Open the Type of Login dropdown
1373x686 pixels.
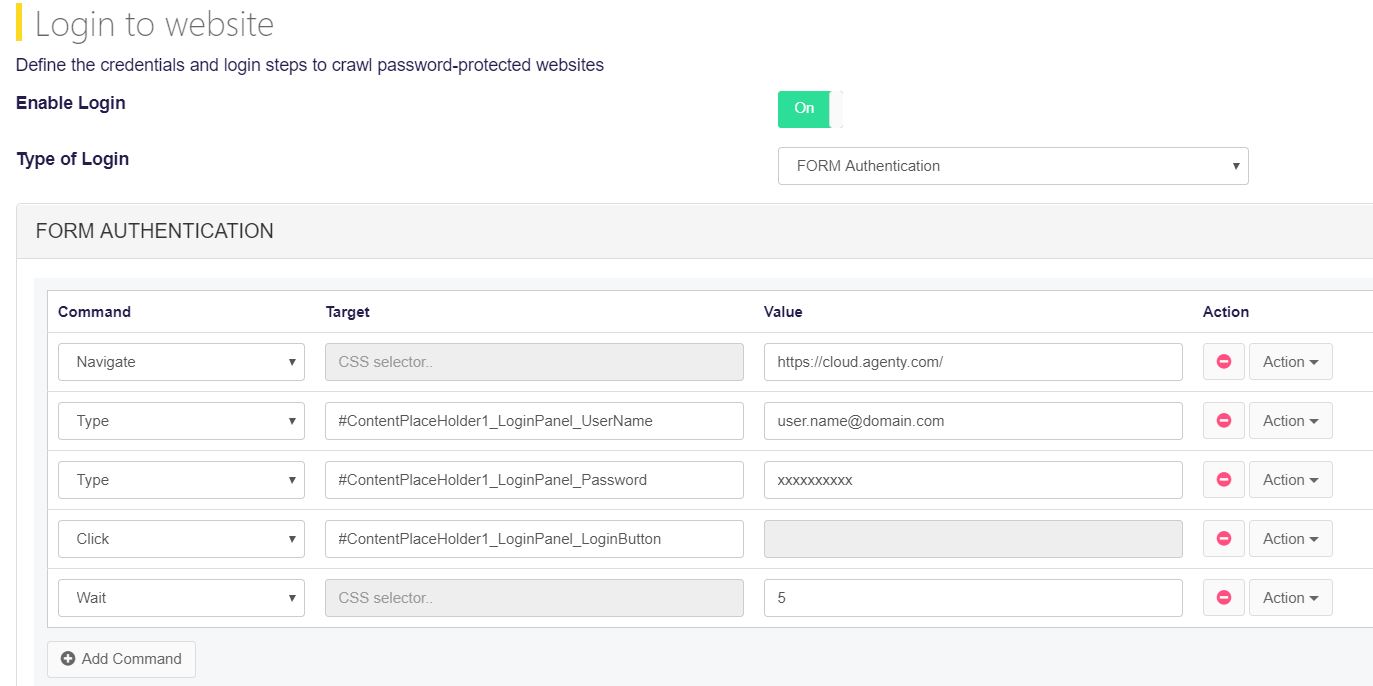coord(1013,166)
